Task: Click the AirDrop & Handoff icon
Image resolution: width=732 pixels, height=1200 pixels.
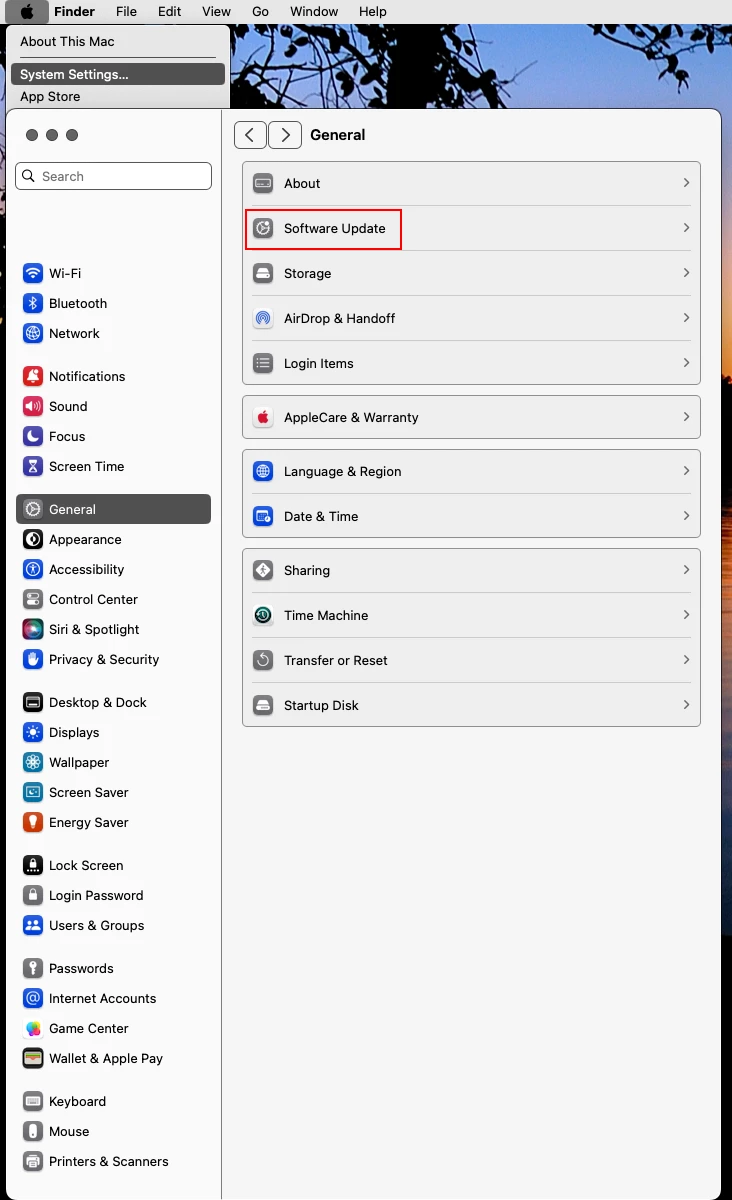Action: (x=263, y=318)
